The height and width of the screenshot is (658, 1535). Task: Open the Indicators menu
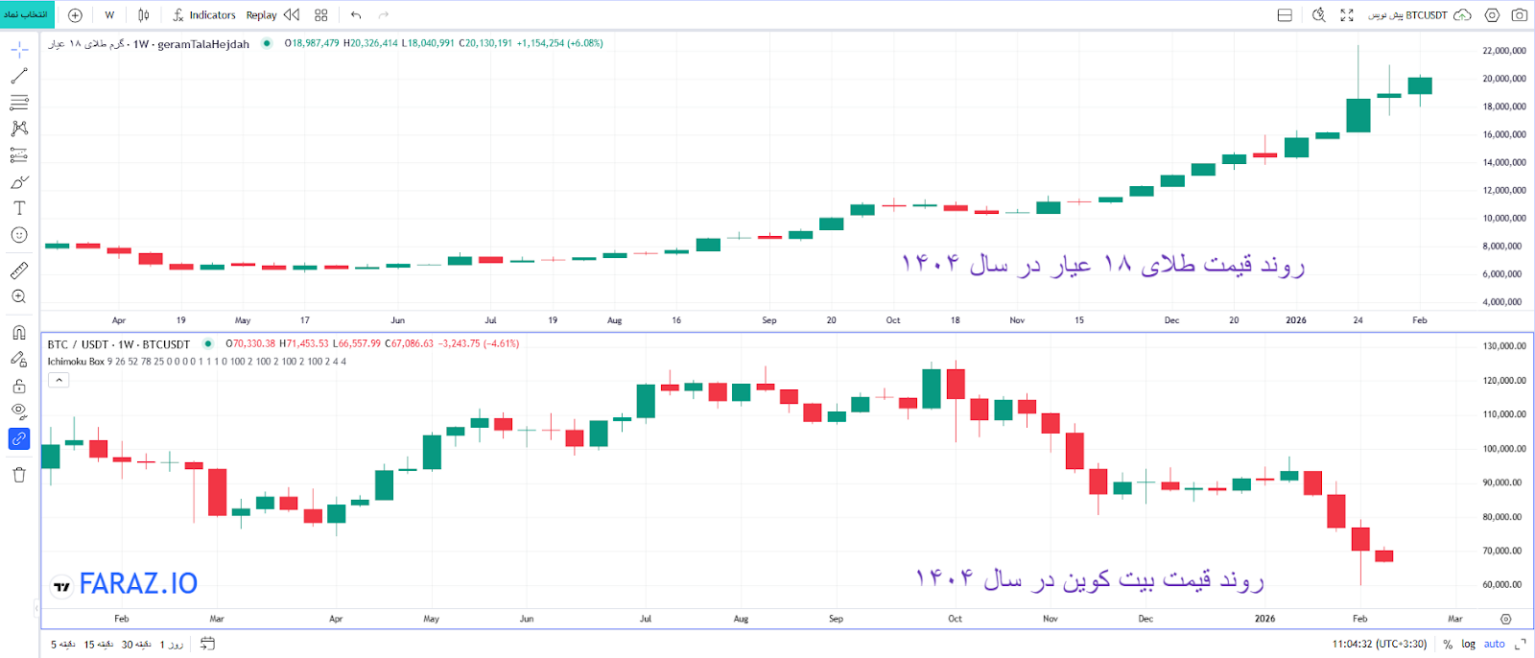pos(204,15)
